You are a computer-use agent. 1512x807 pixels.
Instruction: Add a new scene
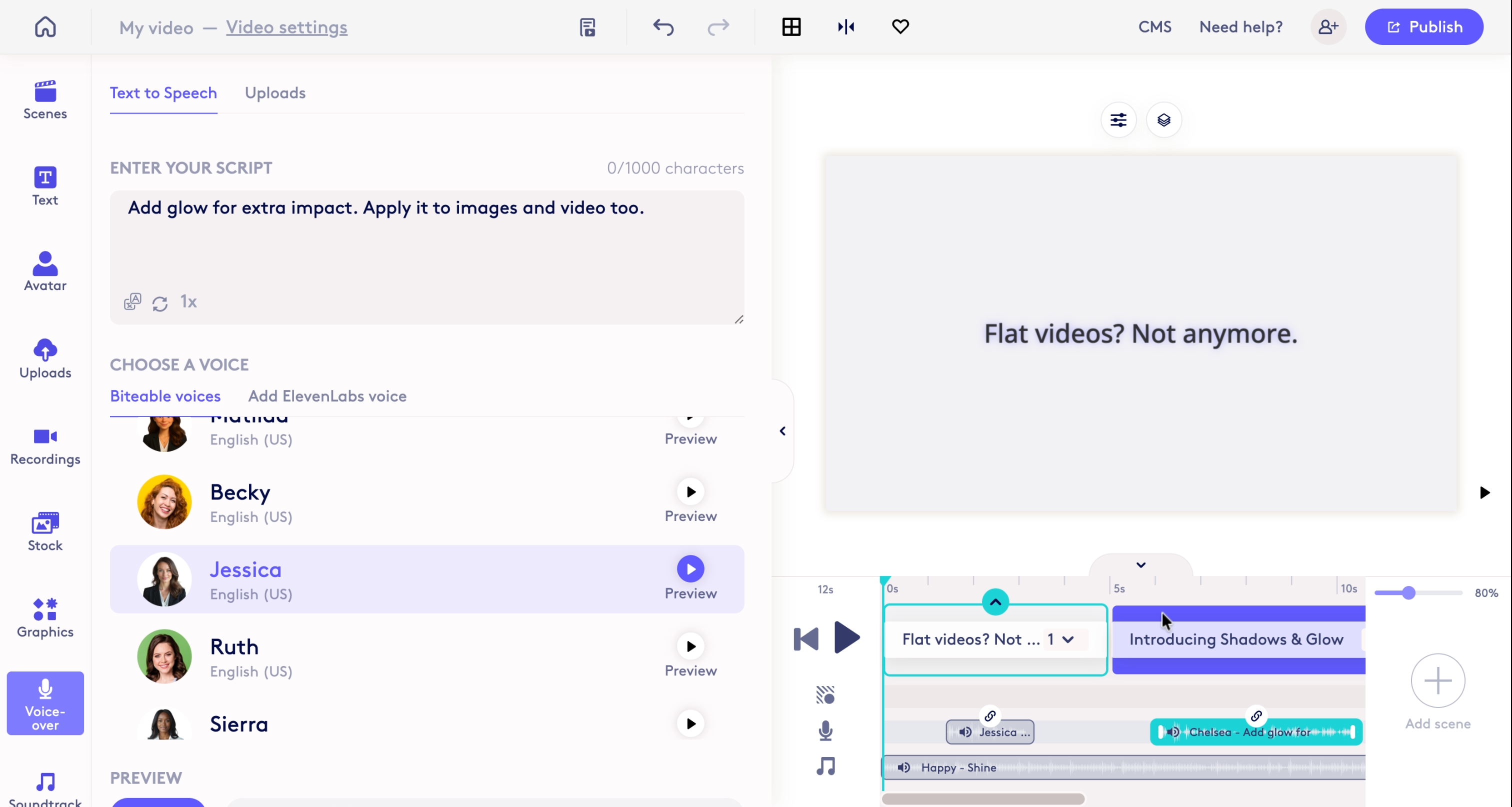[x=1438, y=681]
